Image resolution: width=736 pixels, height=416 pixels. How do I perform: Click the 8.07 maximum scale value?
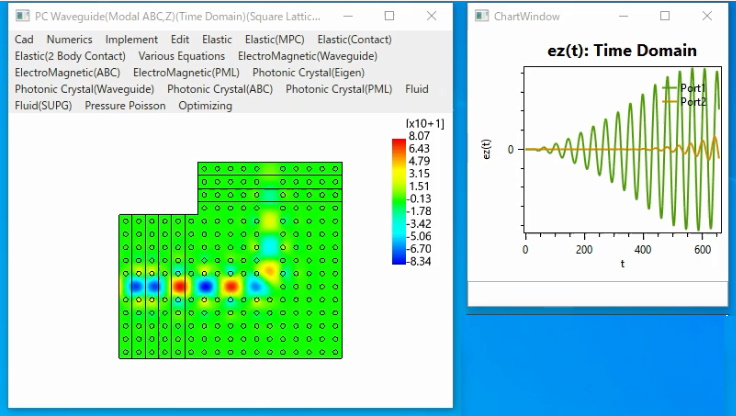point(419,136)
